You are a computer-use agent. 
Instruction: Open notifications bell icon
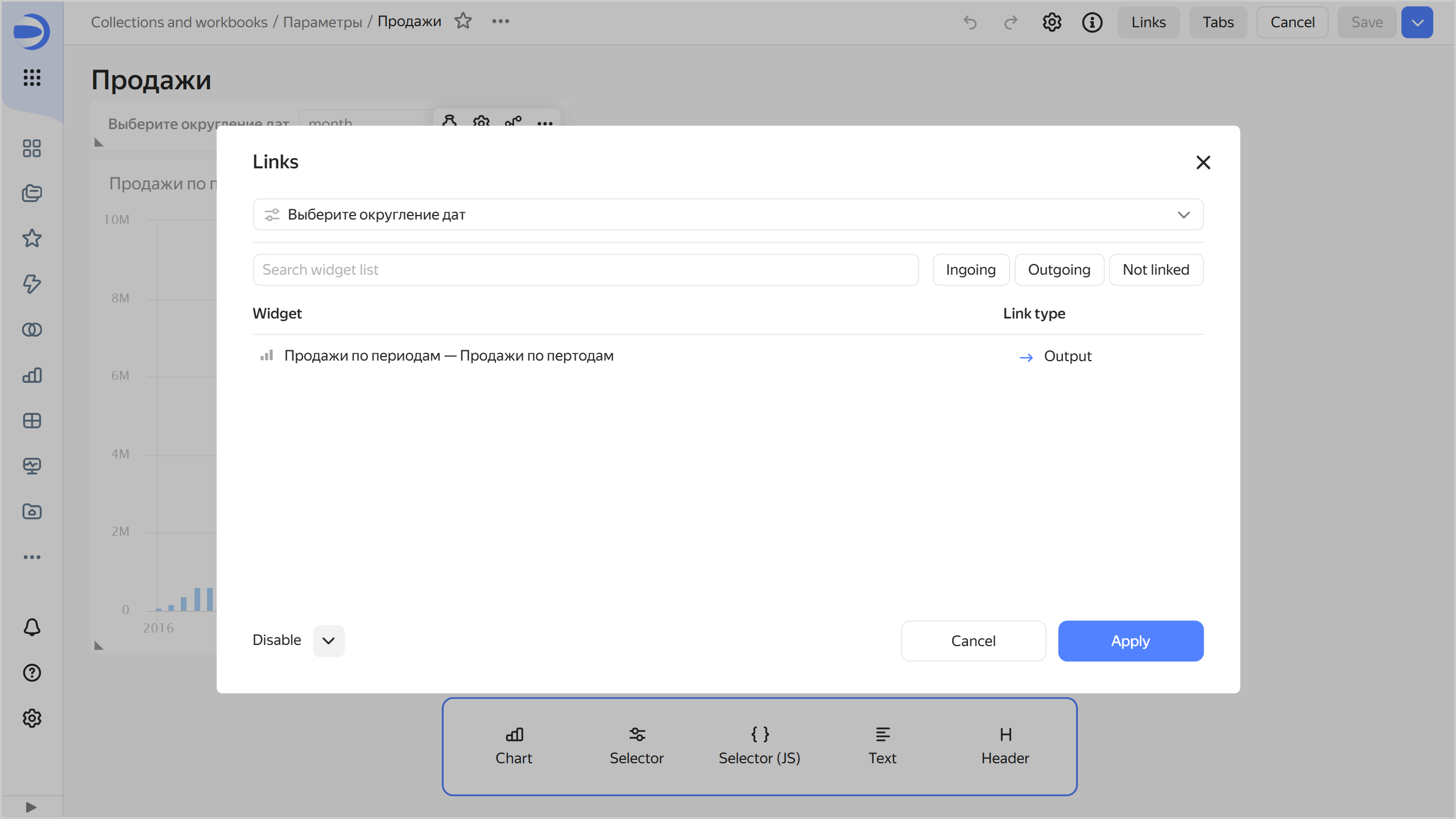click(x=32, y=627)
